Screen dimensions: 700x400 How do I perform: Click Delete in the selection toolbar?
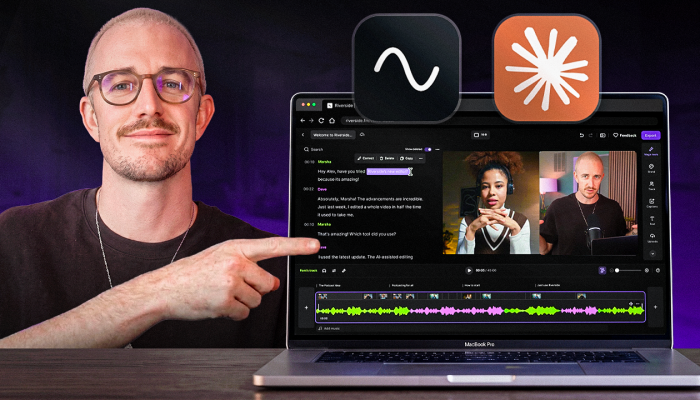pos(387,158)
